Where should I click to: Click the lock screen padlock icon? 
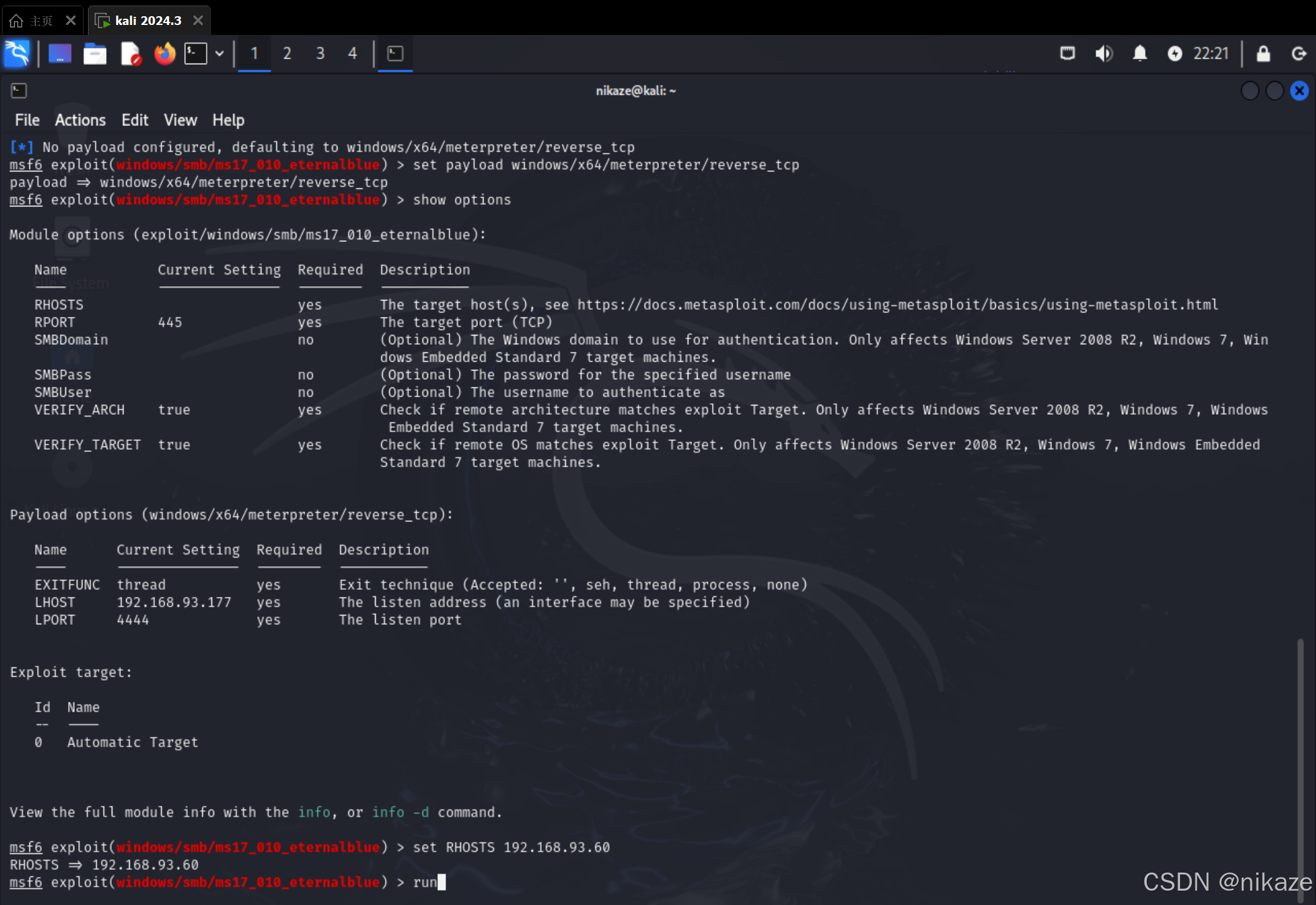1263,54
